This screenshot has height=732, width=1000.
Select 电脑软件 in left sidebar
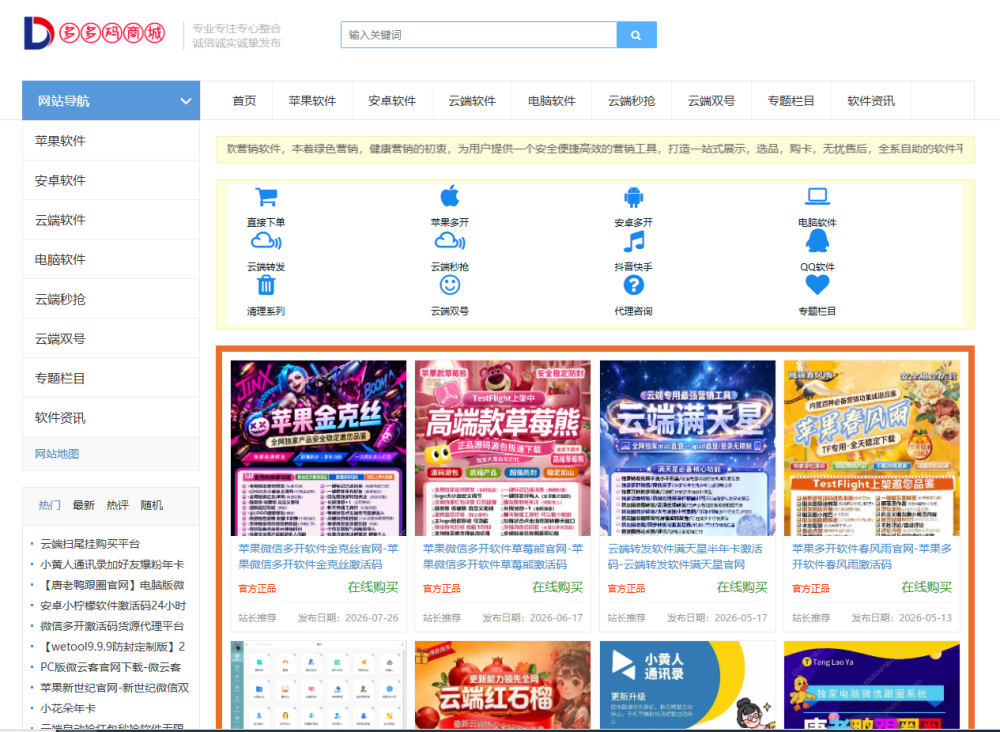pos(111,260)
